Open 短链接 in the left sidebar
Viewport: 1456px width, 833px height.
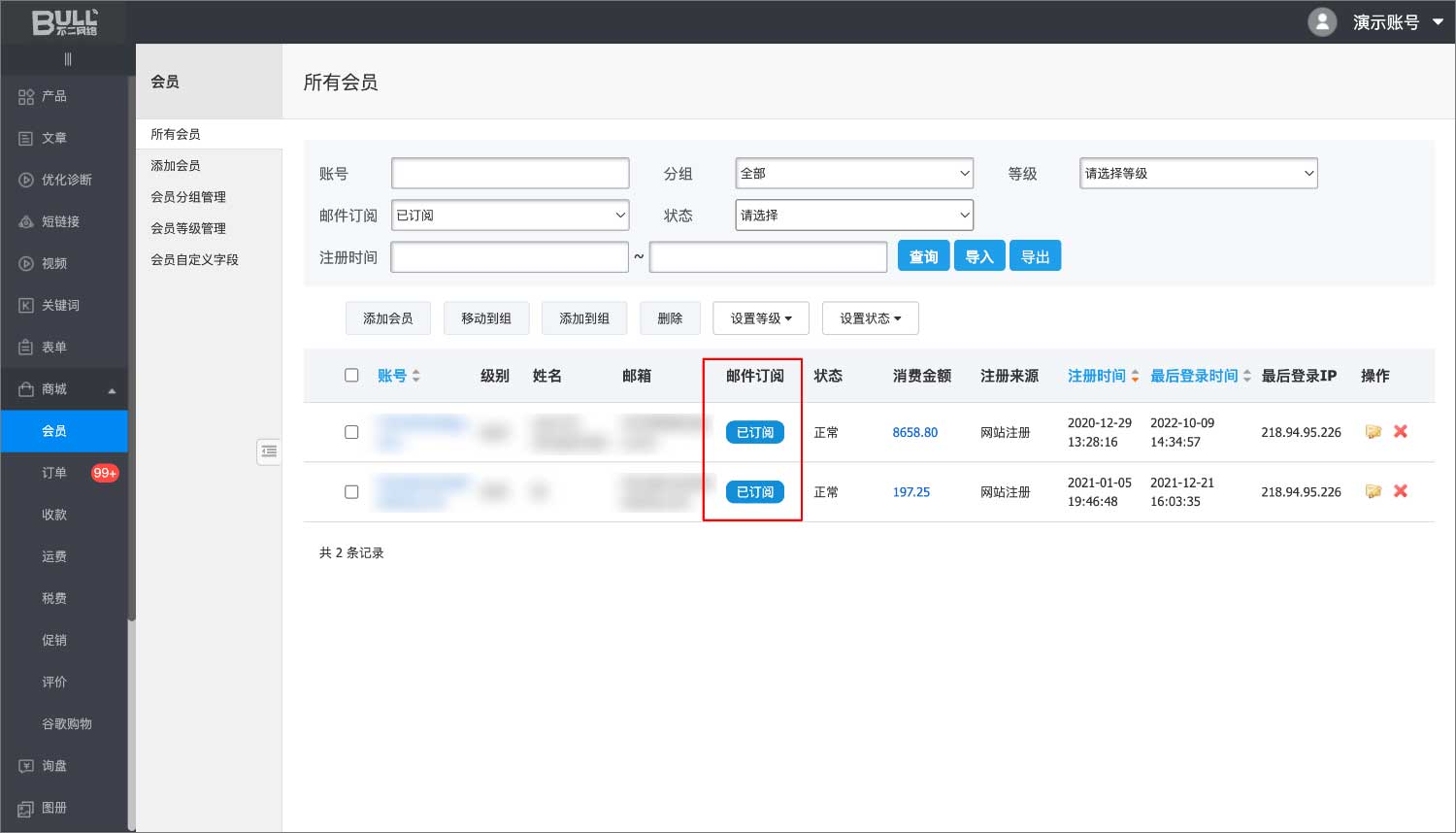pos(60,221)
